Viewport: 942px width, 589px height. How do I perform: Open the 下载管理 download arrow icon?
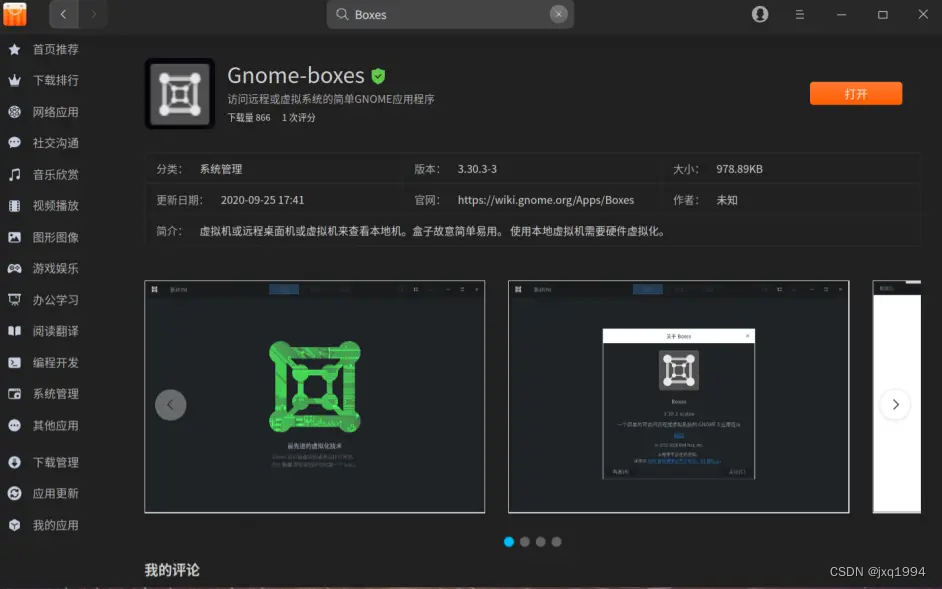[14, 462]
